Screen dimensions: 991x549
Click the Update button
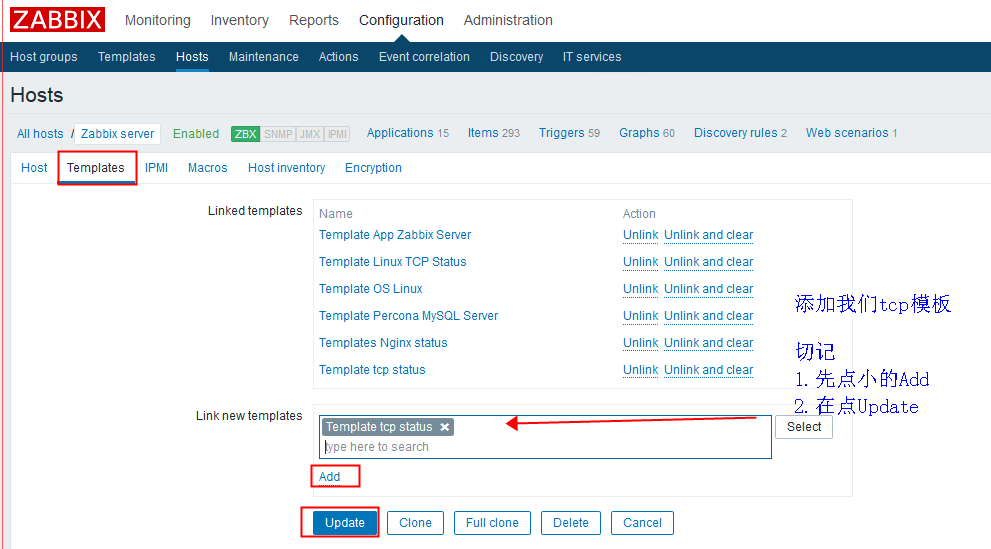345,523
